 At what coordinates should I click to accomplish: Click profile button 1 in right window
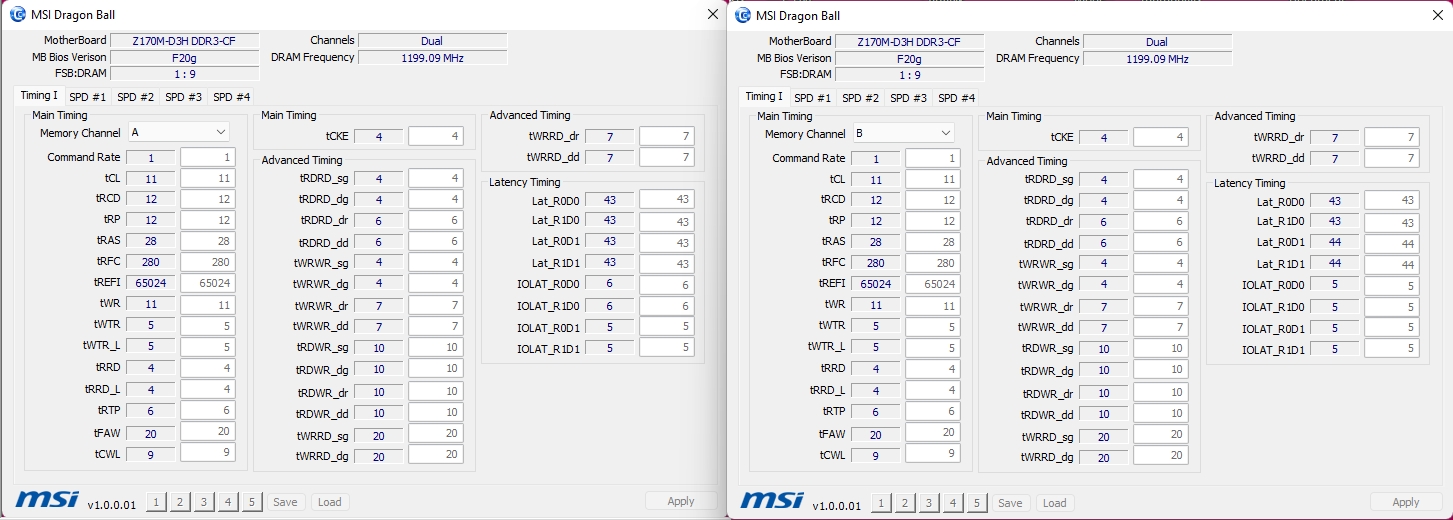(x=881, y=503)
